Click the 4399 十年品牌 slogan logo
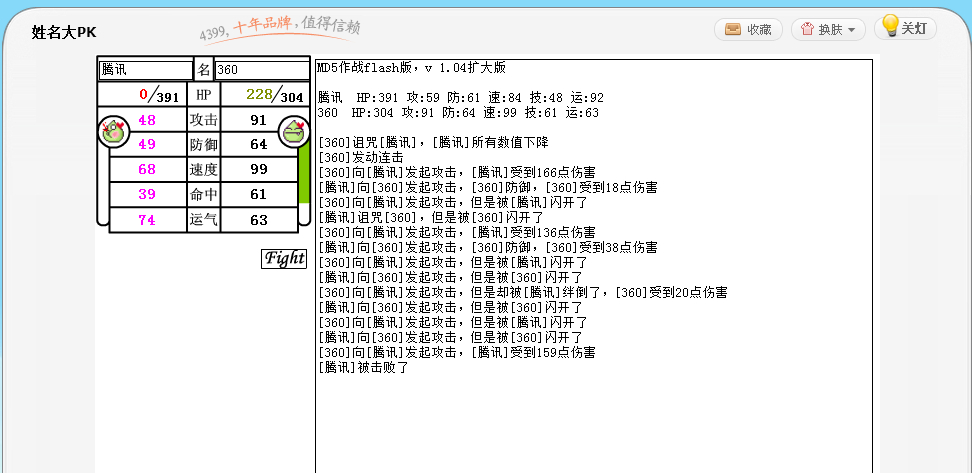972x473 pixels. coord(280,29)
